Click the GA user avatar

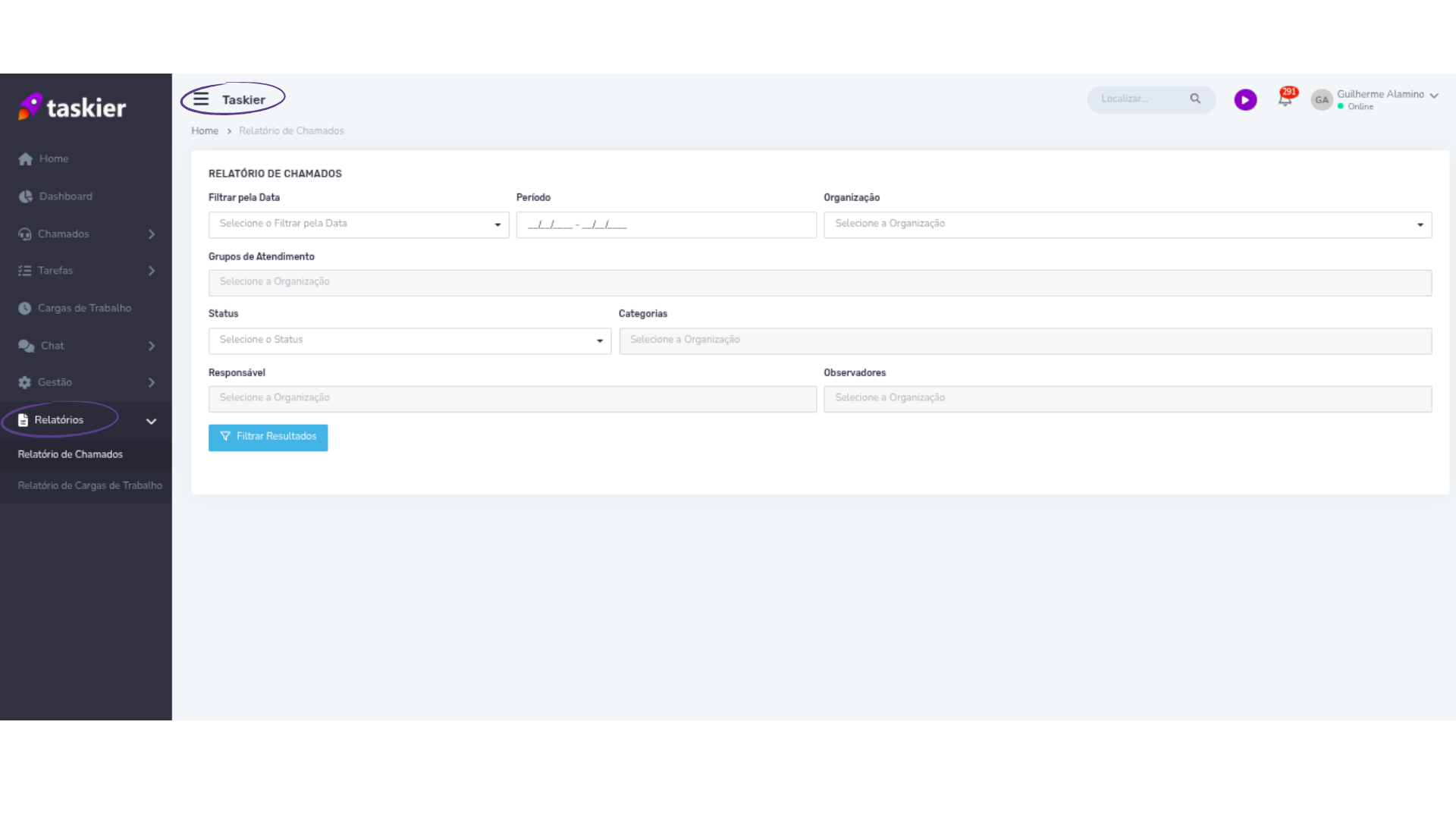(x=1322, y=100)
